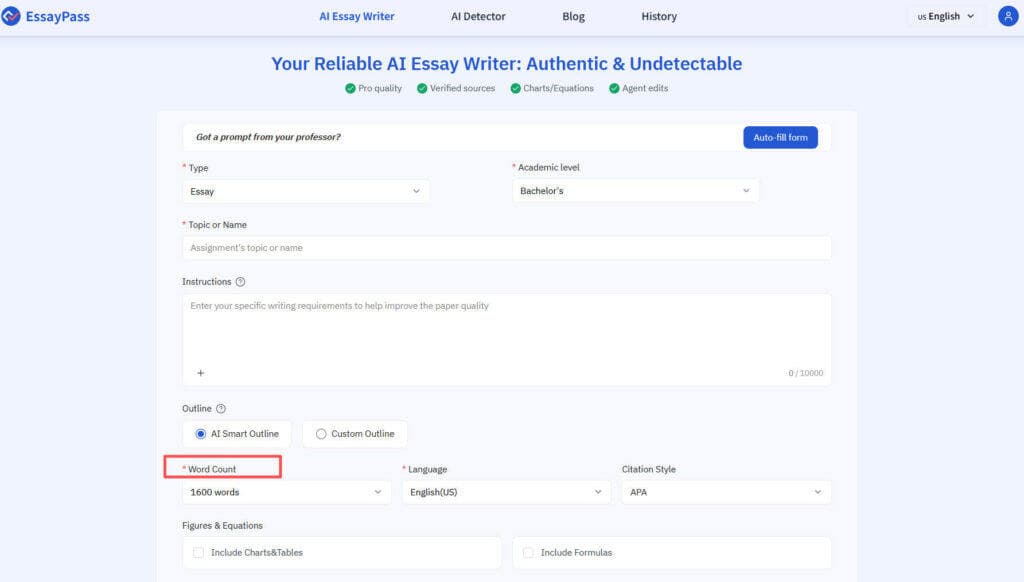This screenshot has height=582, width=1024.
Task: Click the plus icon in Instructions box
Action: click(200, 373)
